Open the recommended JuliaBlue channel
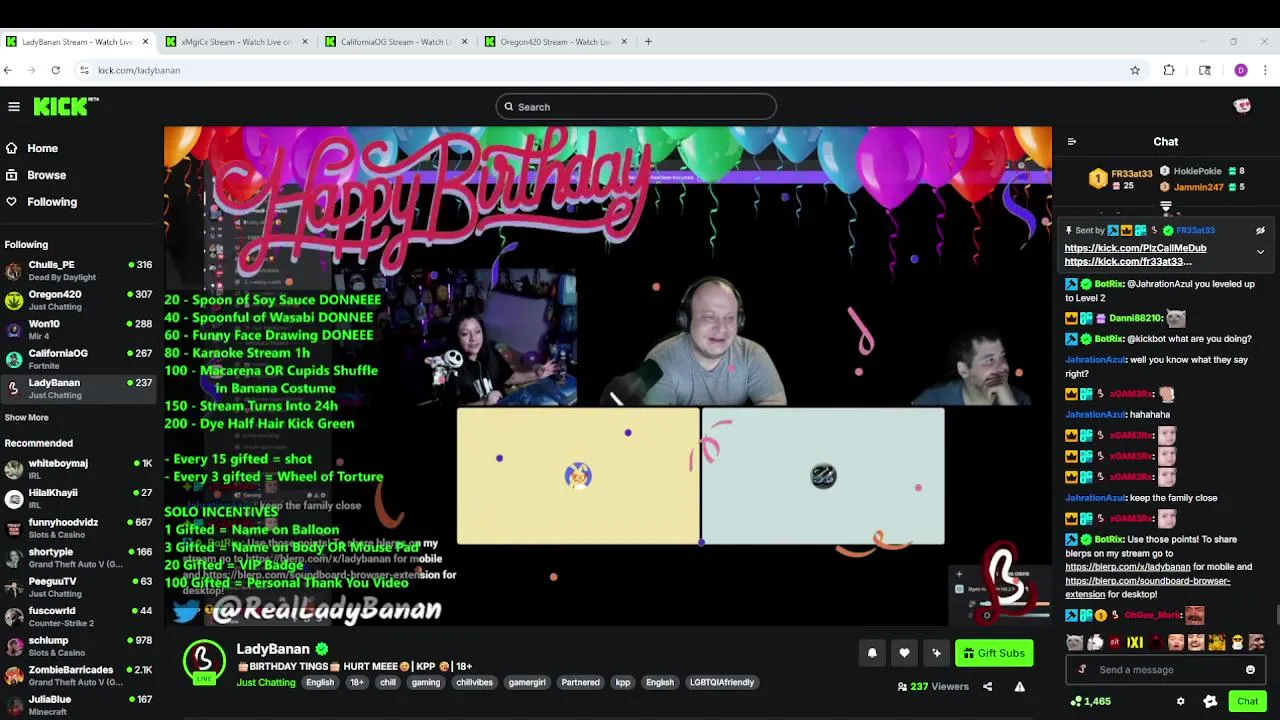1280x720 pixels. [78, 705]
